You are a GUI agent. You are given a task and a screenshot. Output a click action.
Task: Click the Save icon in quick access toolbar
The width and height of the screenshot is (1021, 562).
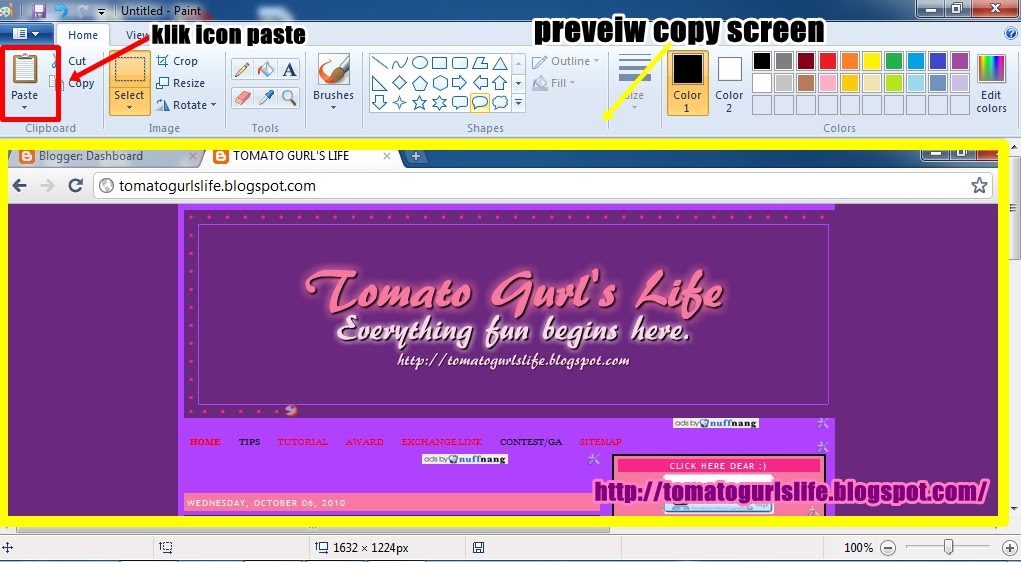click(x=38, y=10)
